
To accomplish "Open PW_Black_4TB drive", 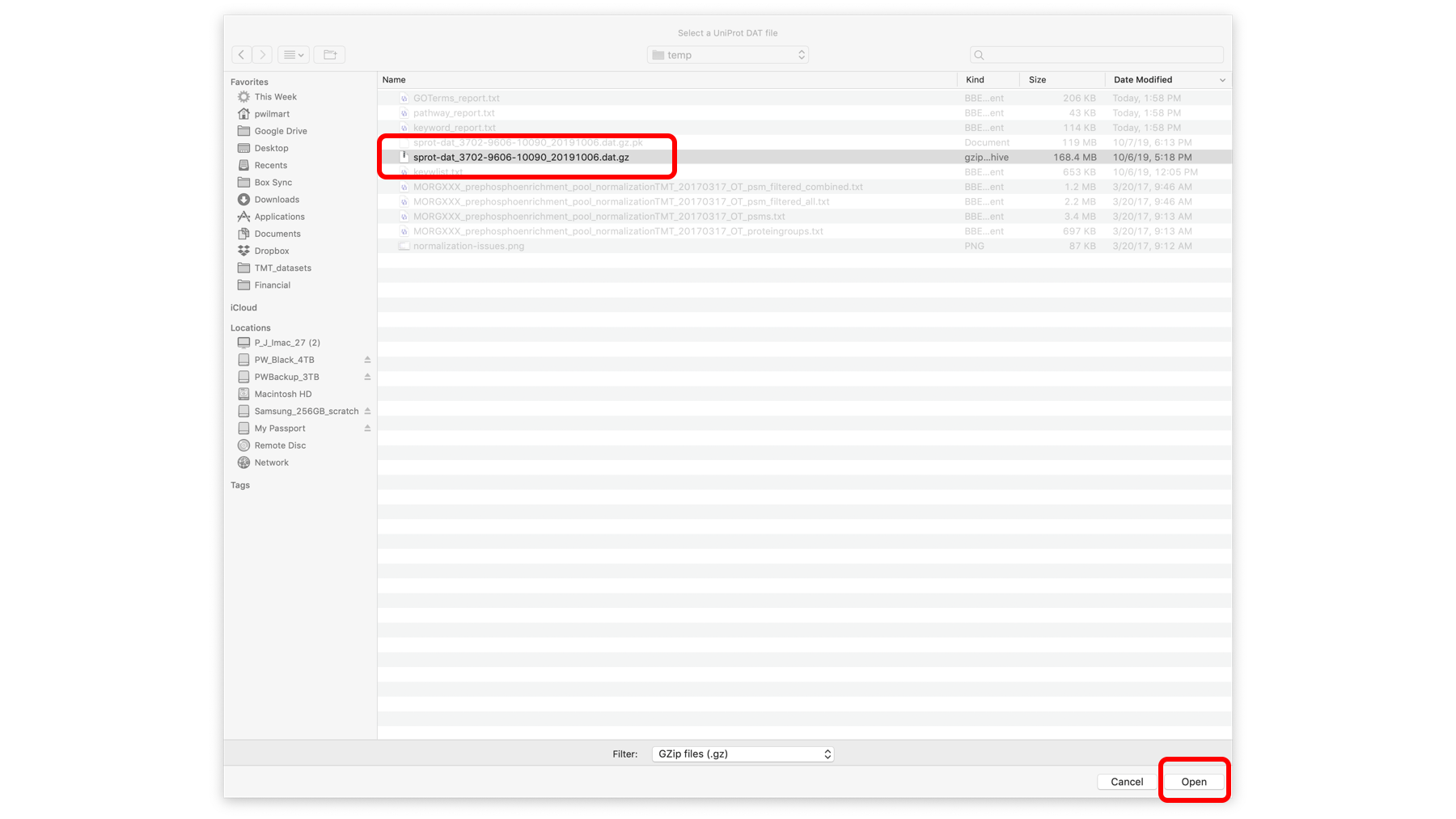I will tap(284, 360).
